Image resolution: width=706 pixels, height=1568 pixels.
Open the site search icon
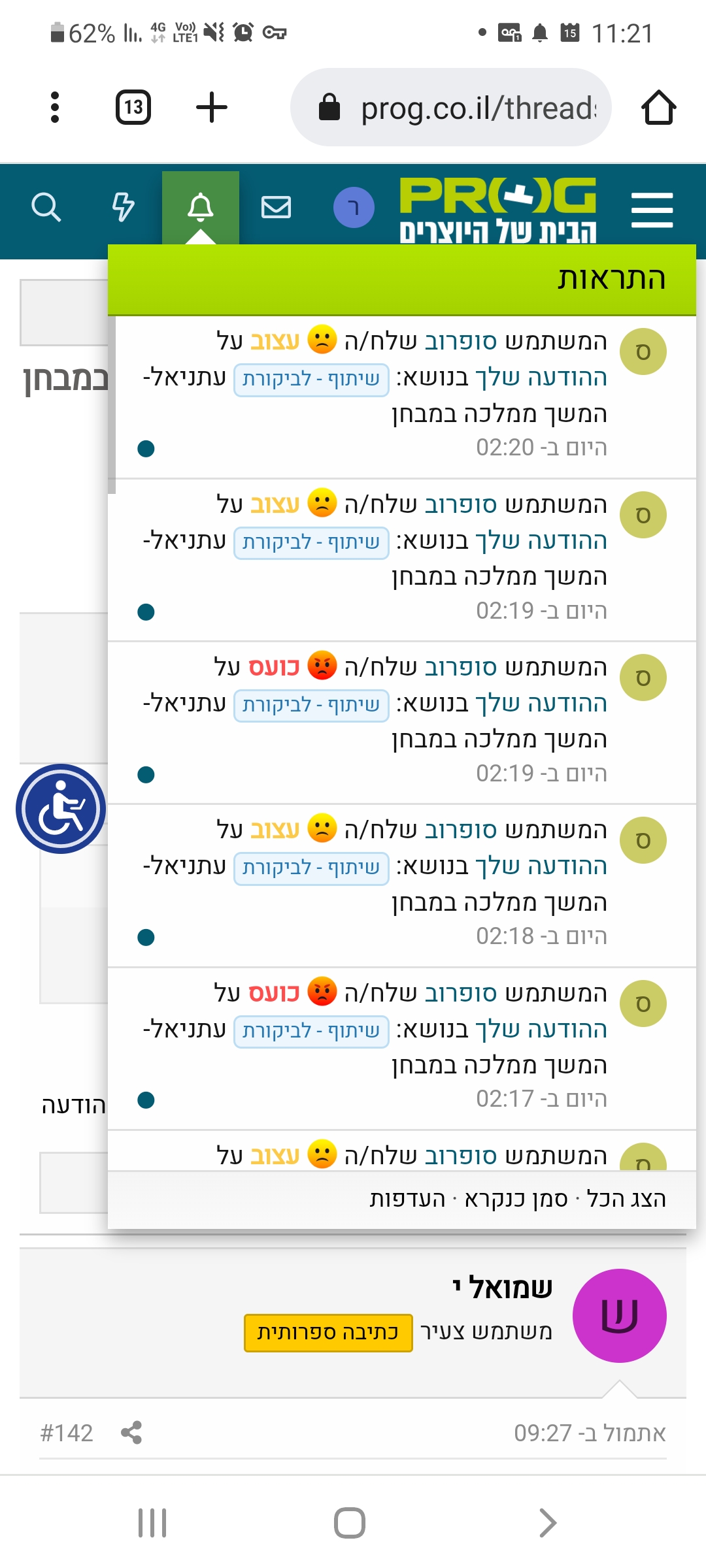46,208
